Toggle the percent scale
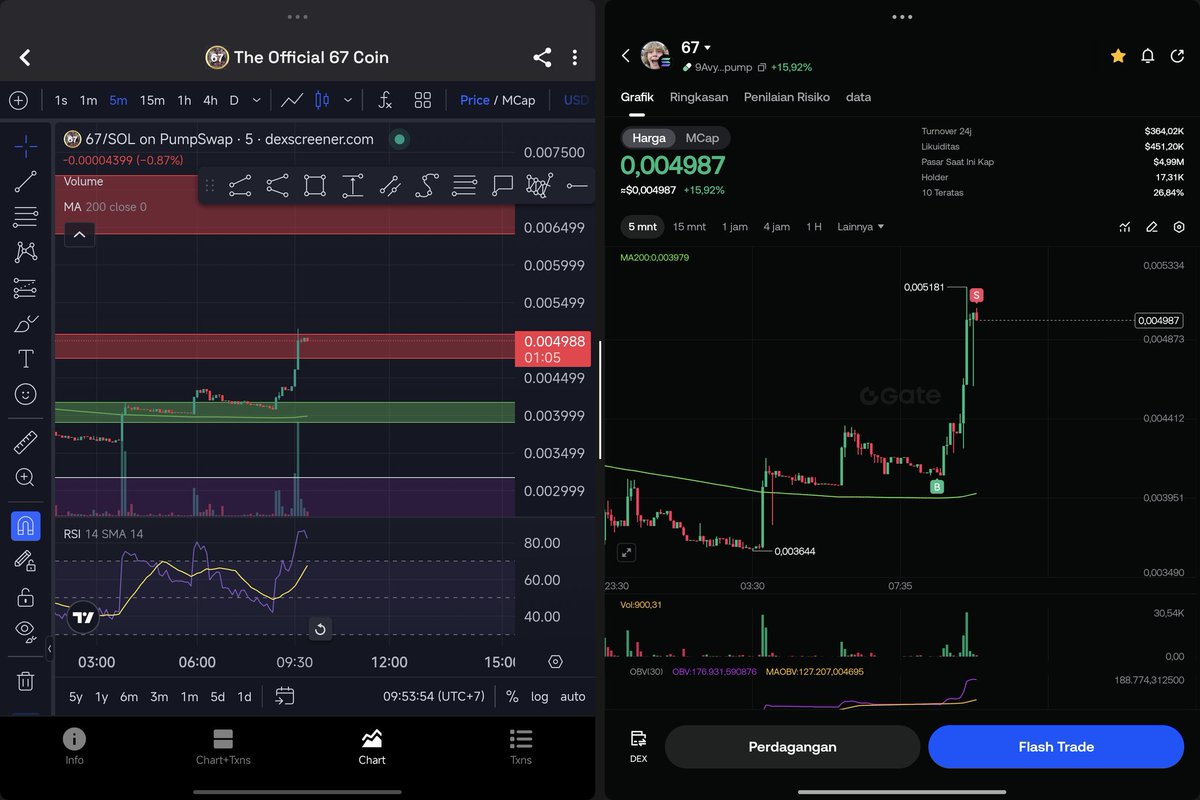1200x800 pixels. pos(513,697)
